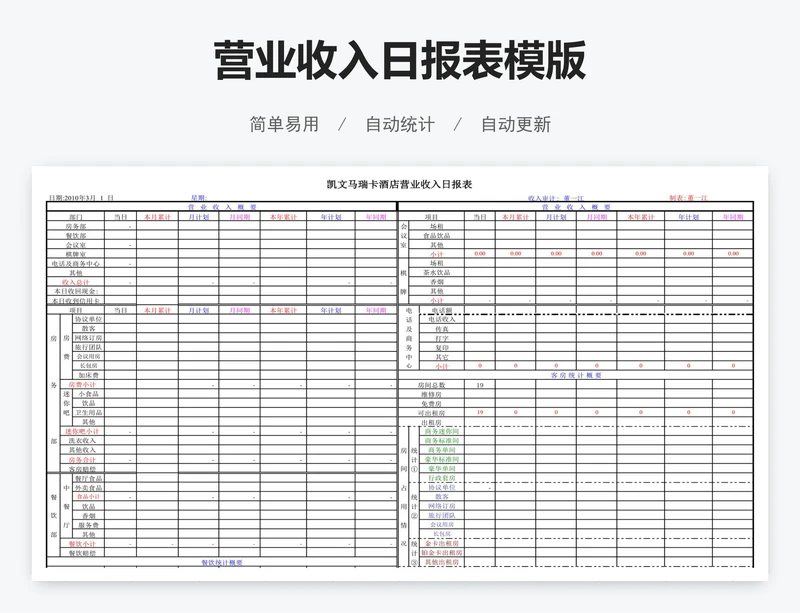Select the 维修房 row label

[432, 394]
